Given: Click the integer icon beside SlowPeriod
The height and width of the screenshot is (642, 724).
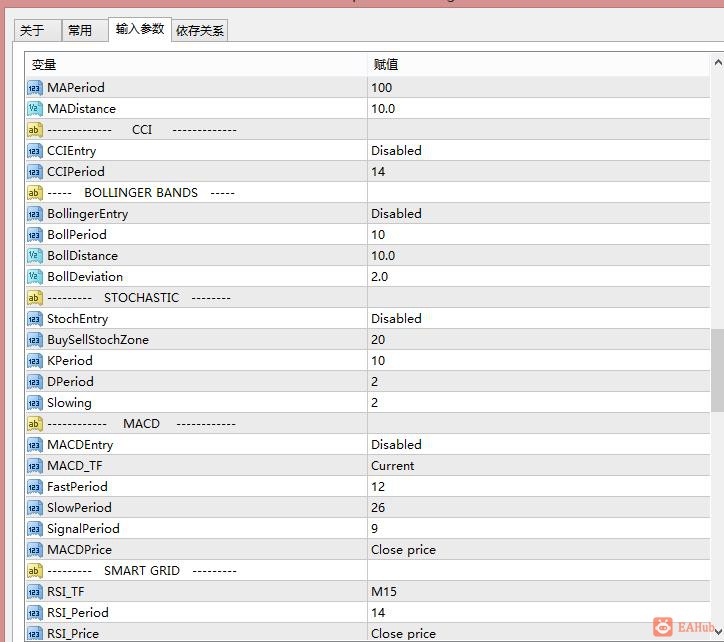Looking at the screenshot, I should click(35, 508).
